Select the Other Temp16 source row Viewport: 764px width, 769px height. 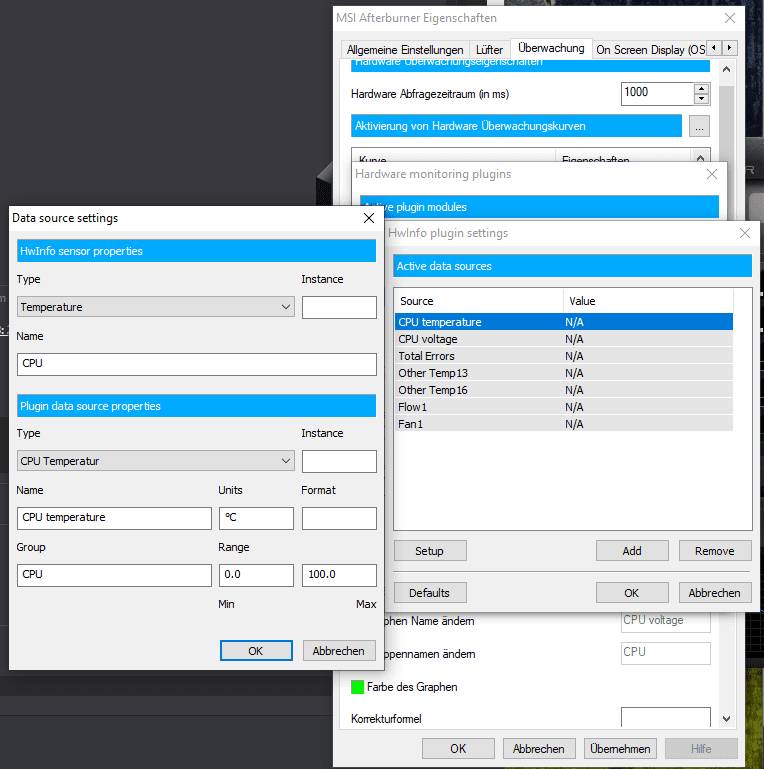click(563, 390)
